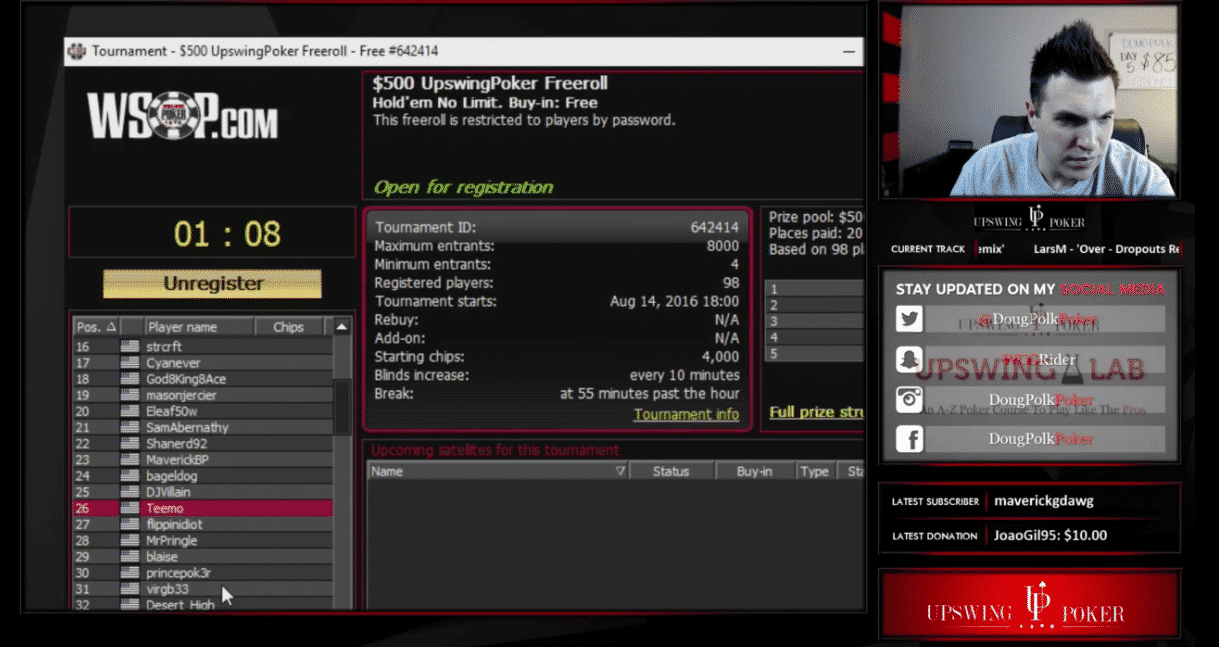Click the flag icon beside strcrft
The width and height of the screenshot is (1219, 647).
[x=130, y=346]
